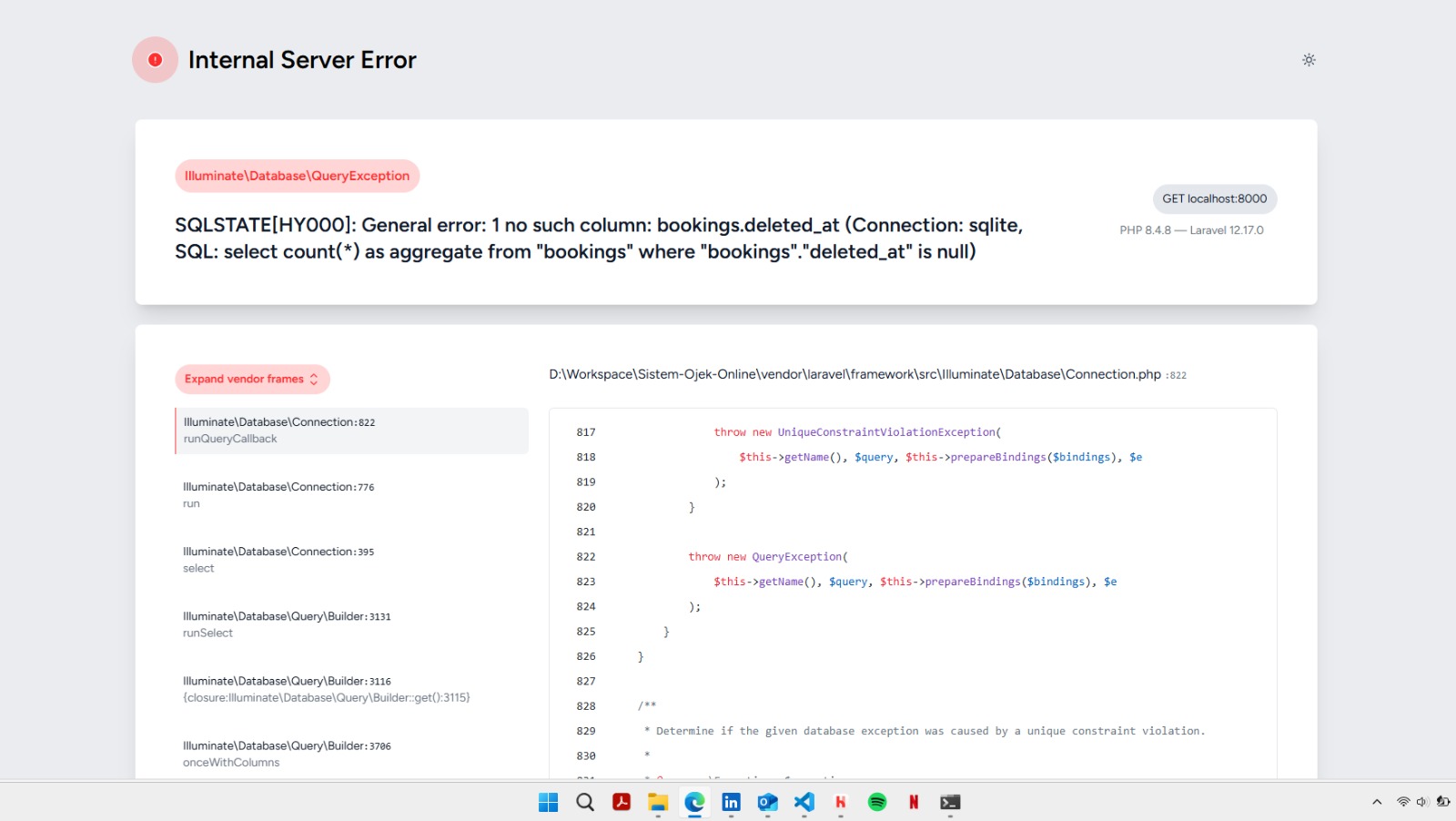Image resolution: width=1456 pixels, height=821 pixels.
Task: Open LinkedIn from the taskbar
Action: coord(731,802)
